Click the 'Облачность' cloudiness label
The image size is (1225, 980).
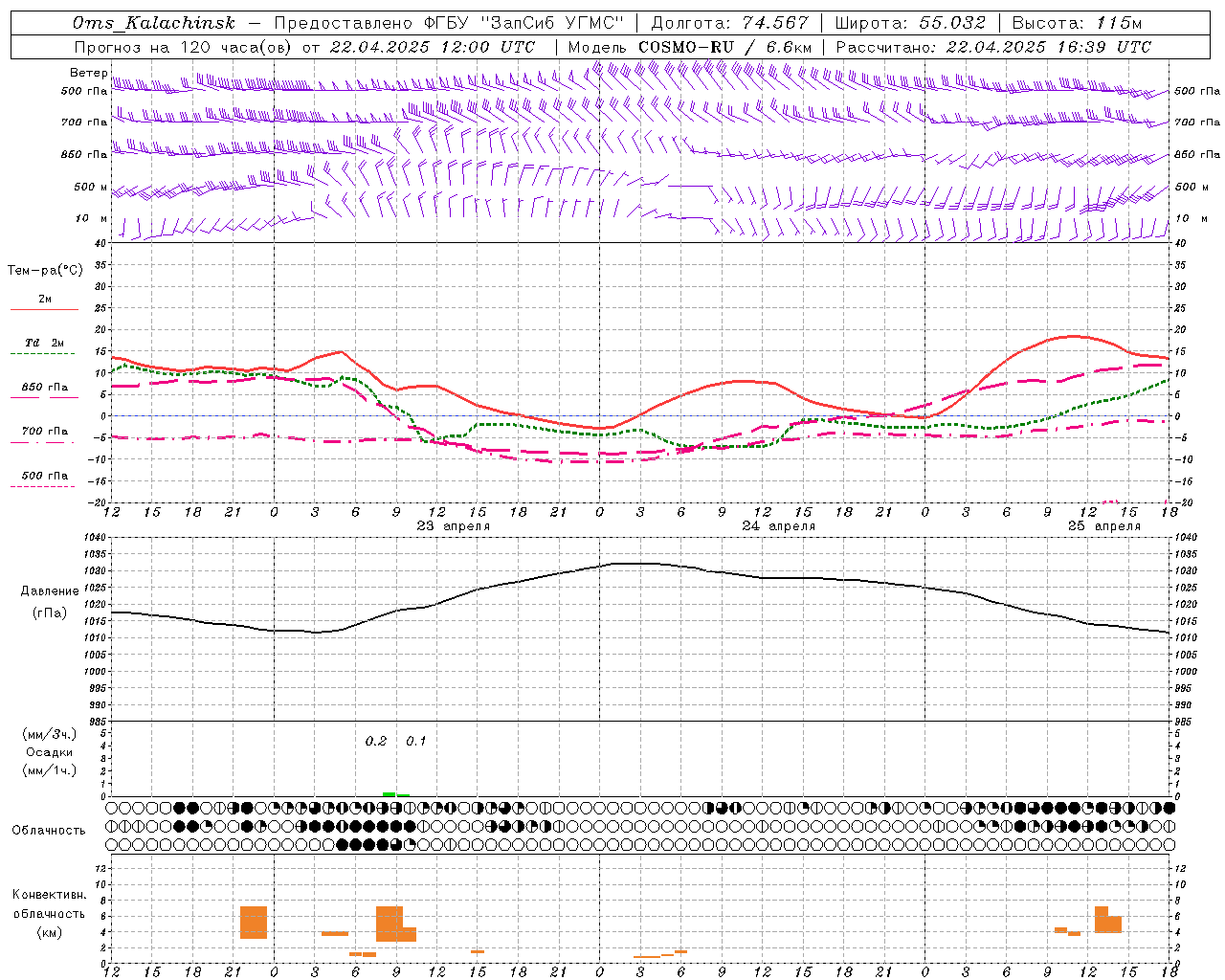49,830
